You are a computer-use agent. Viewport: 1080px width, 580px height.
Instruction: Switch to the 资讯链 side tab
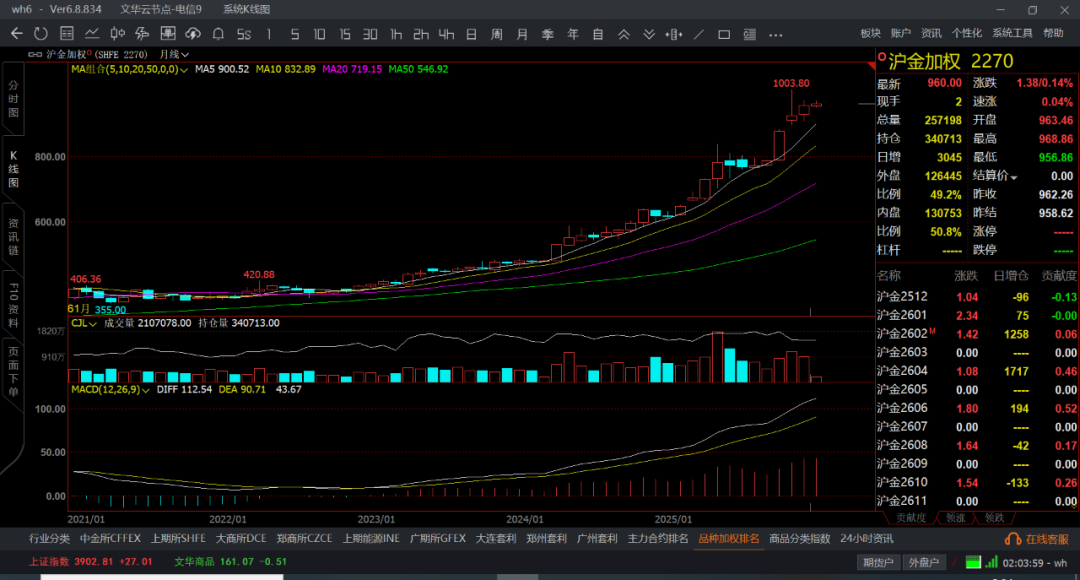pos(13,236)
